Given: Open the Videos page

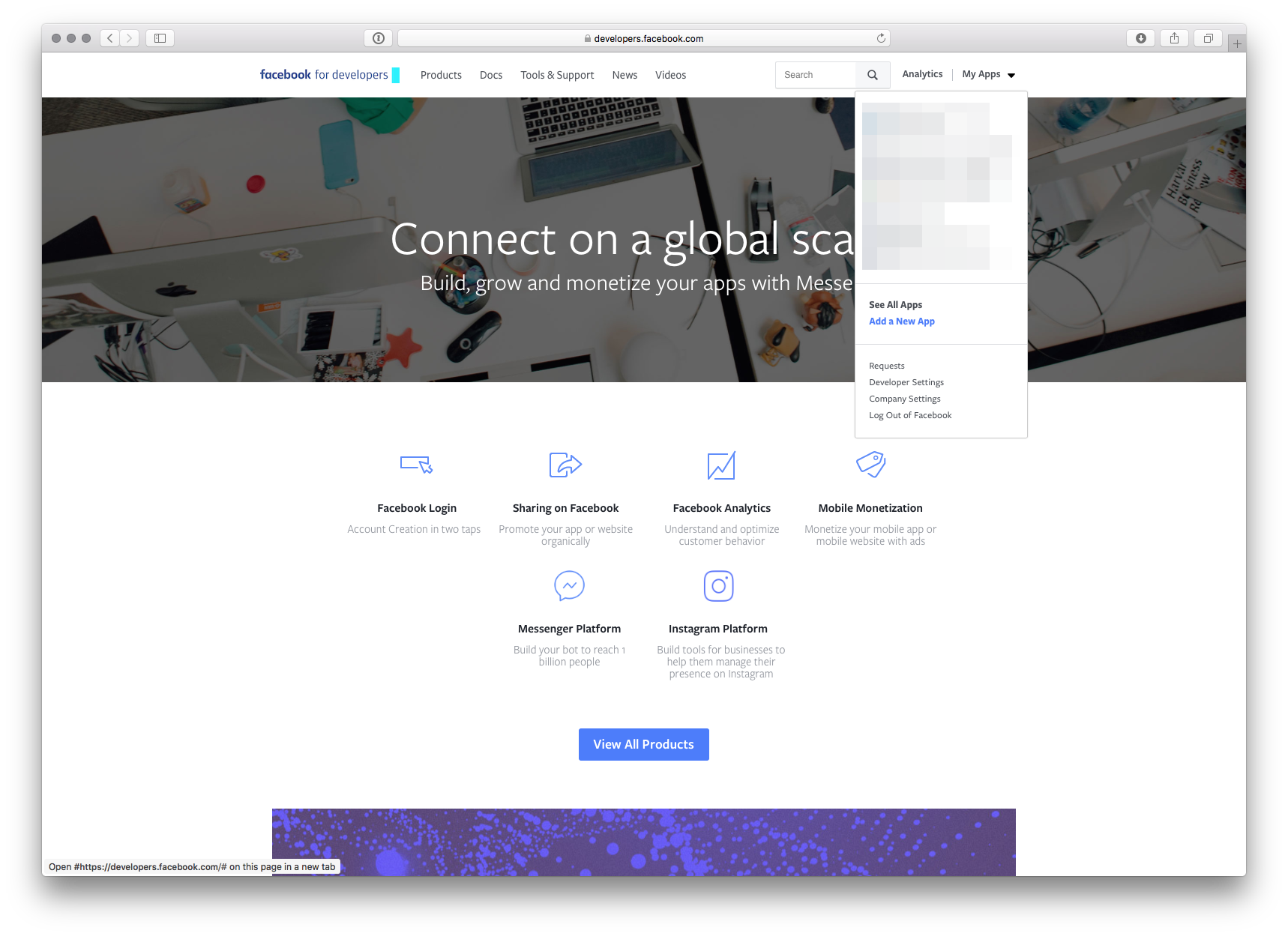Looking at the screenshot, I should point(670,75).
